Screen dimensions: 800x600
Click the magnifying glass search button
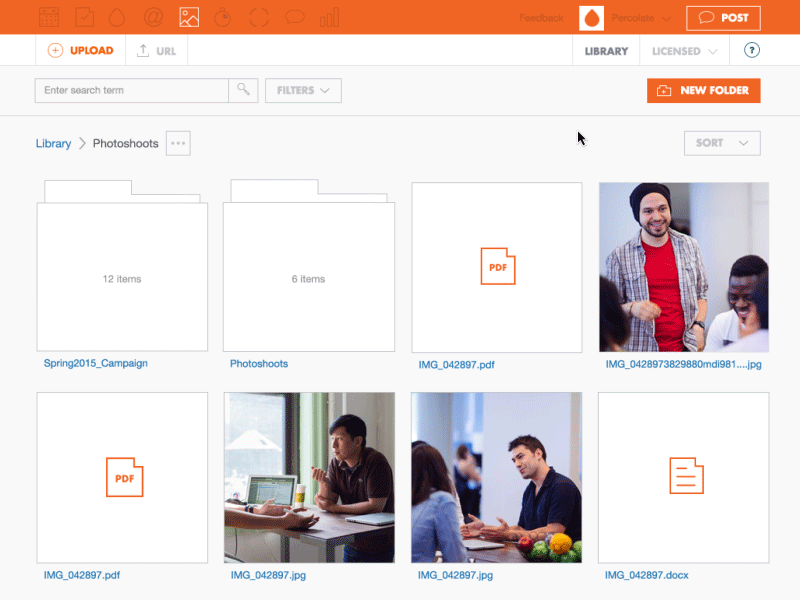click(x=243, y=90)
